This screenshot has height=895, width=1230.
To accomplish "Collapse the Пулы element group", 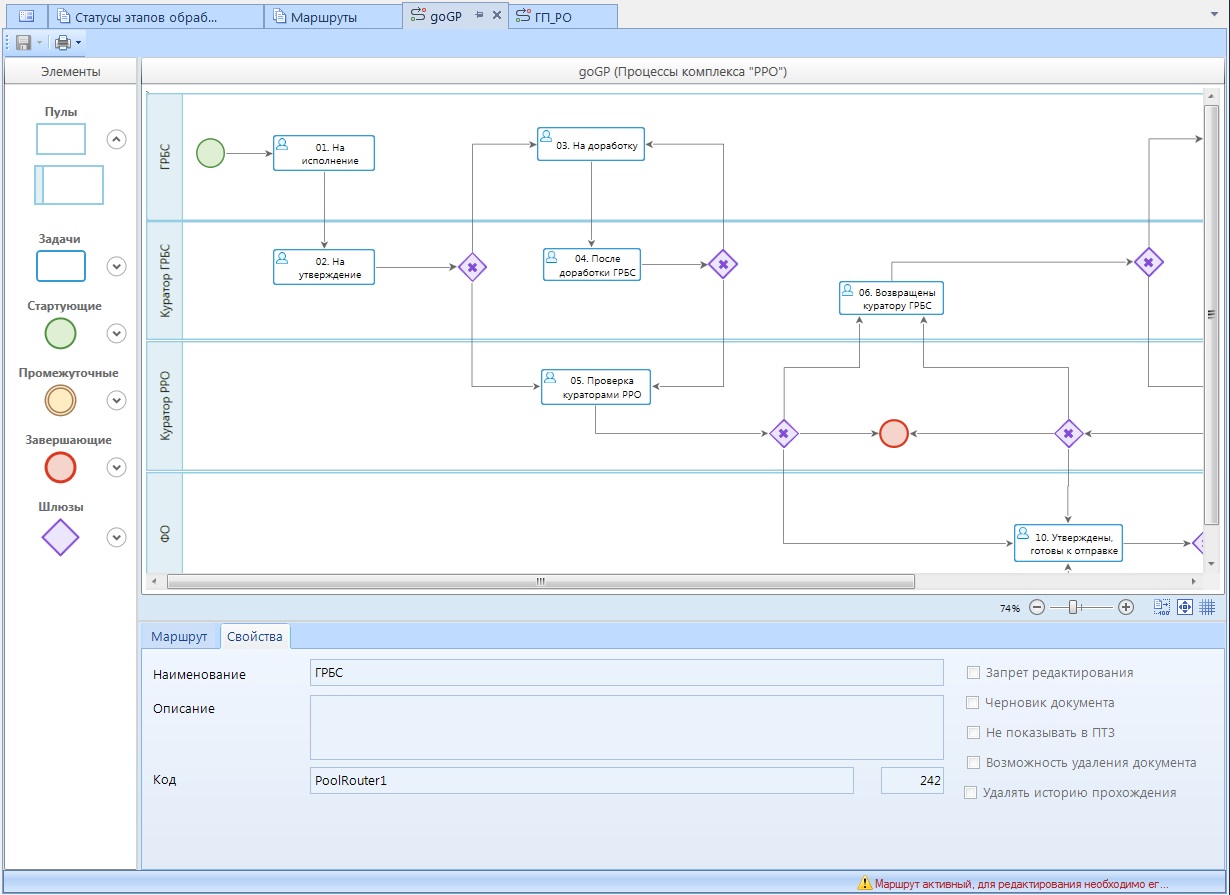I will coord(117,140).
